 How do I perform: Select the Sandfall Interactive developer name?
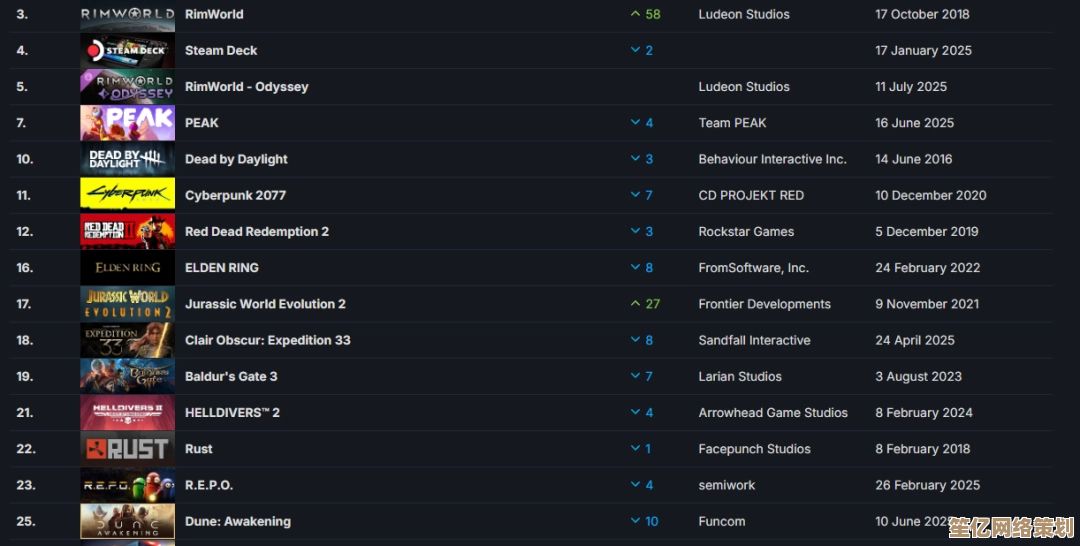[754, 340]
